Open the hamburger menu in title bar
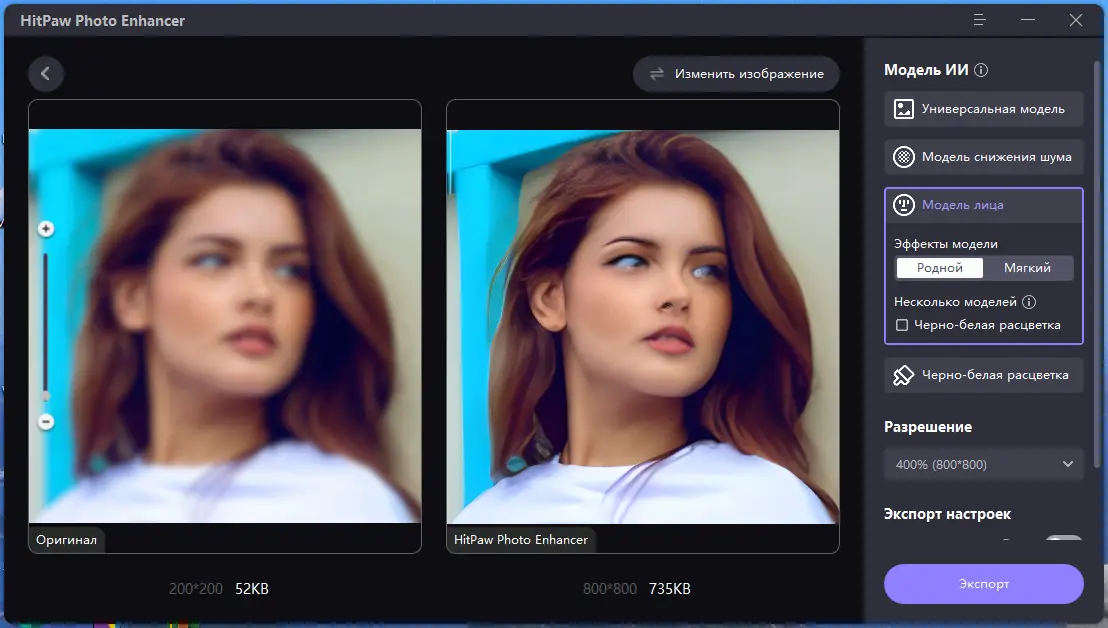Viewport: 1108px width, 628px height. 979,20
